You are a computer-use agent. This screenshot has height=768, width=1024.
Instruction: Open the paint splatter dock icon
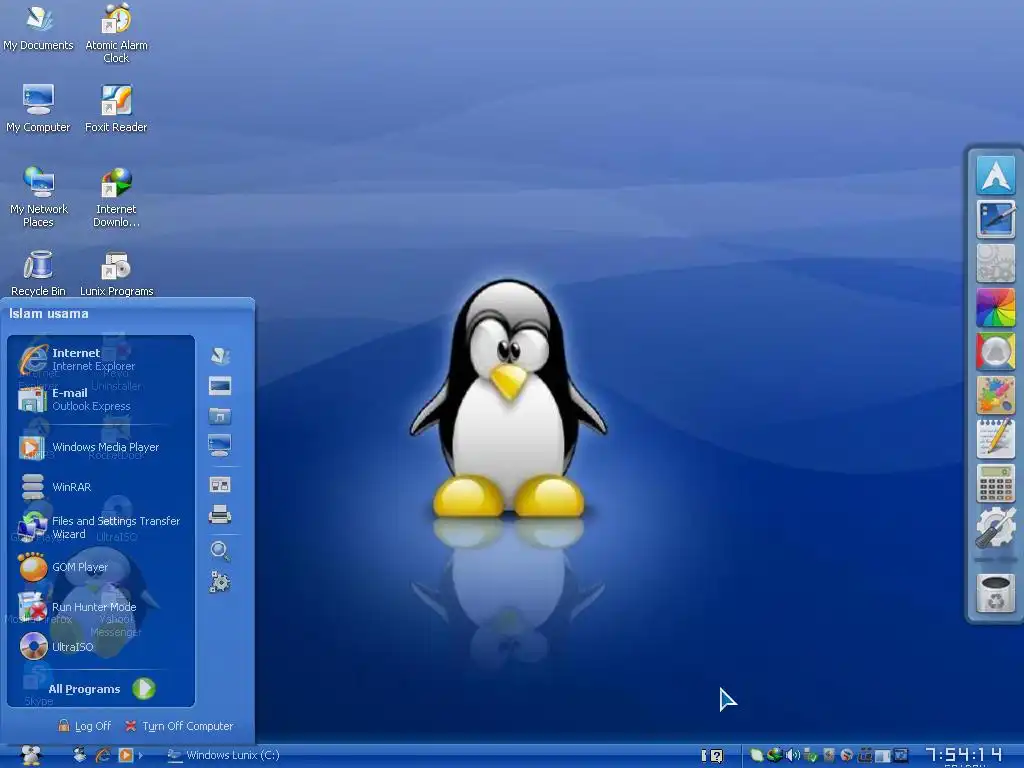[995, 396]
